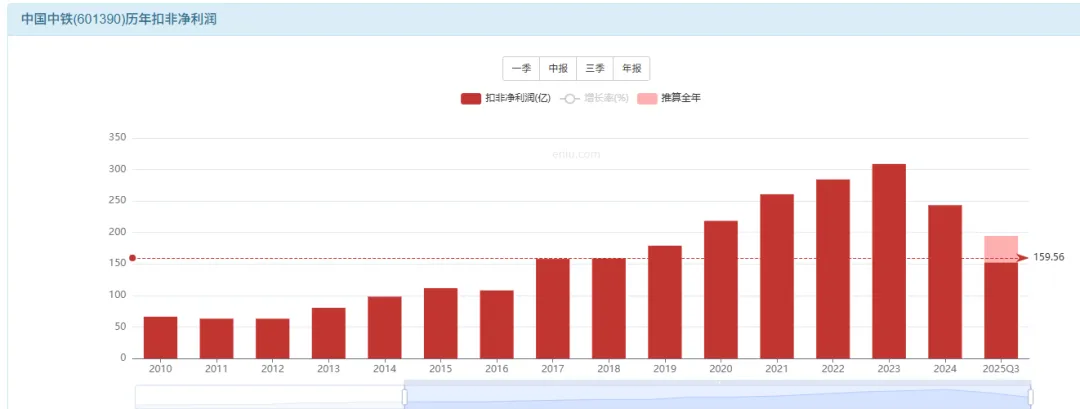Switch to the 中报 tab

pos(558,69)
